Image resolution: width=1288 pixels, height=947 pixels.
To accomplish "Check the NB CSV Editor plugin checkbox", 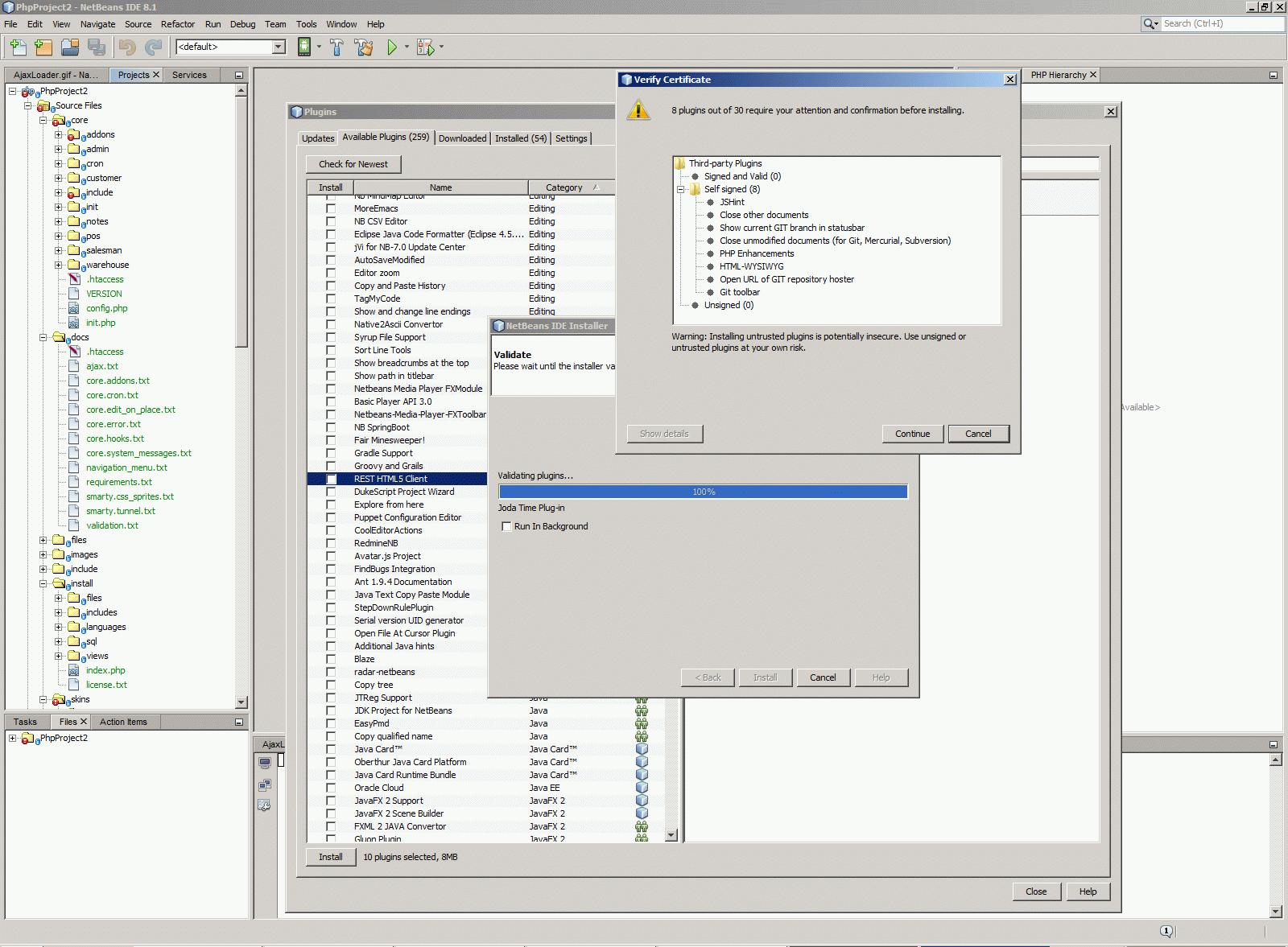I will pyautogui.click(x=331, y=221).
